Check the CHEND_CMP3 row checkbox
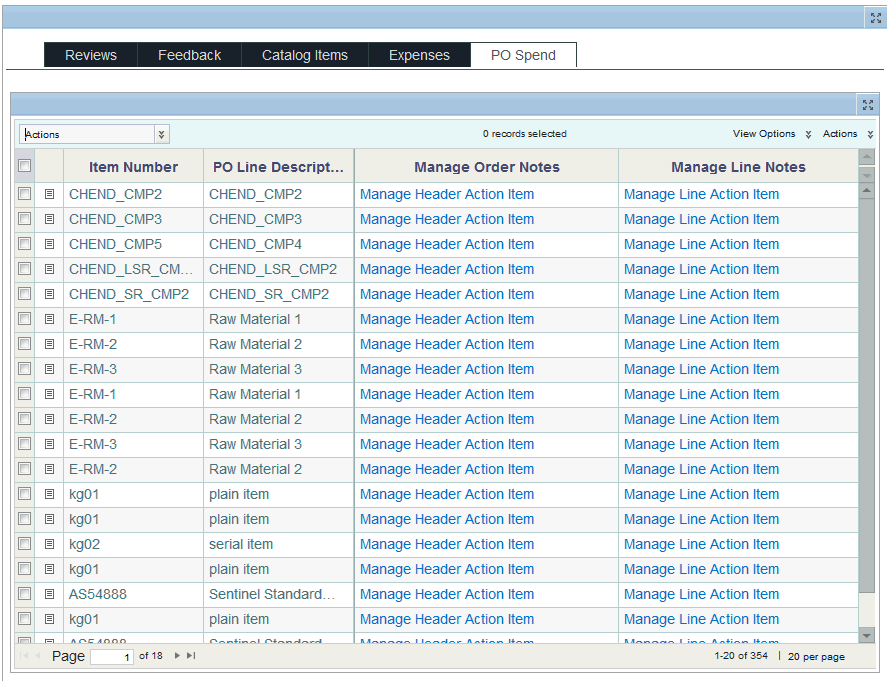 tap(24, 219)
